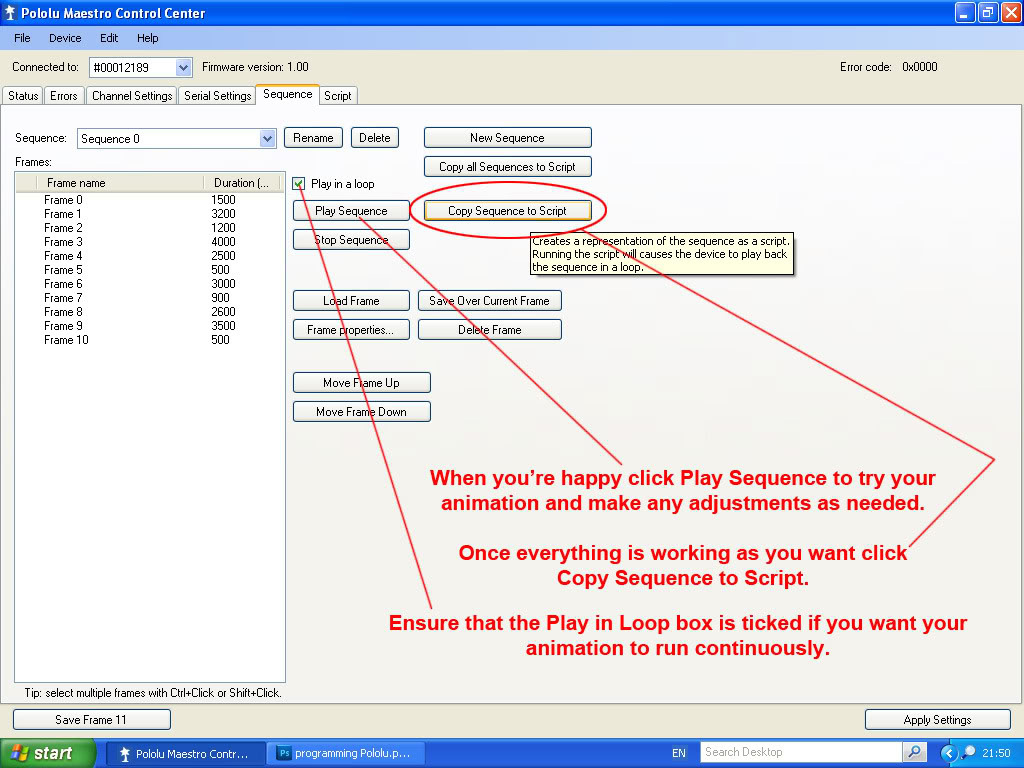The width and height of the screenshot is (1024, 768).
Task: Click the EN language indicator
Action: 679,753
